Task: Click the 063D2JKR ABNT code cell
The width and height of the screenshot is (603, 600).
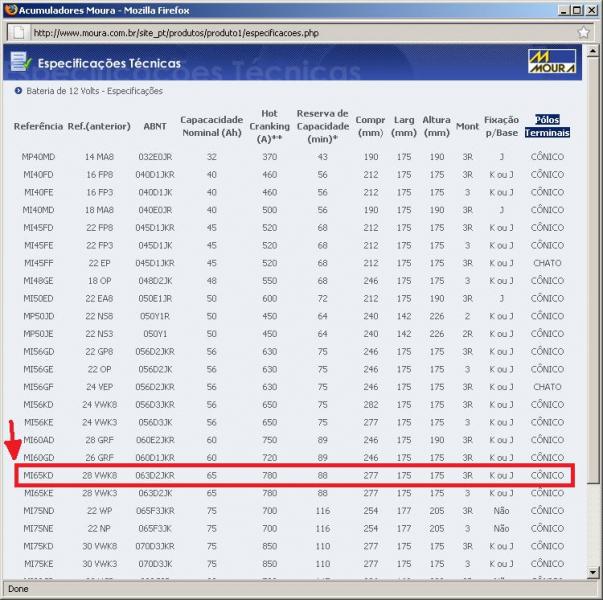Action: (155, 475)
